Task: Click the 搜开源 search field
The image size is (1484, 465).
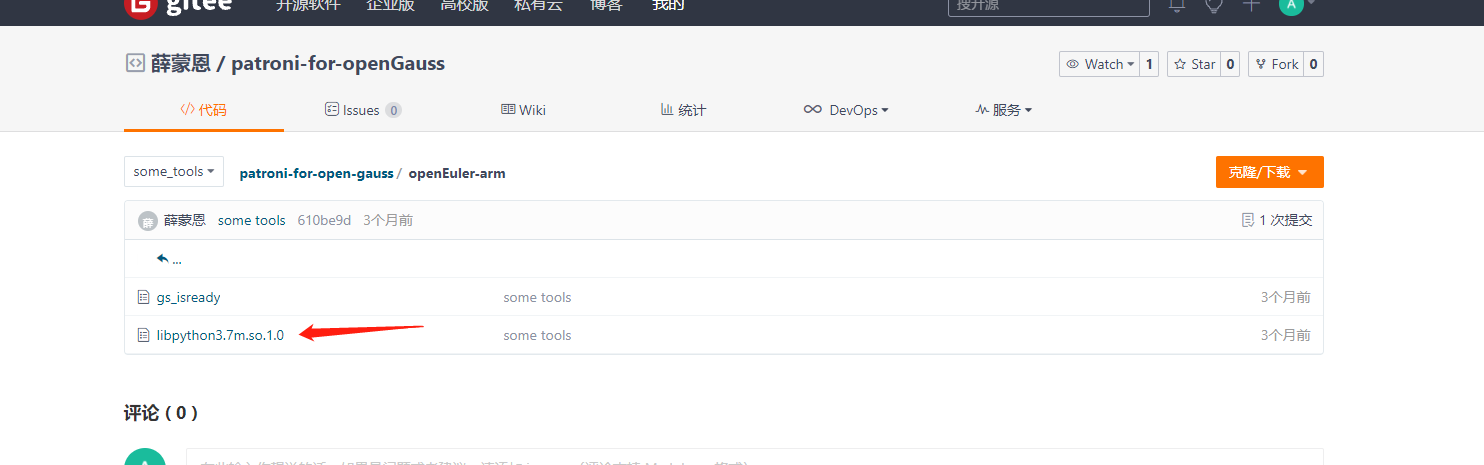Action: 1049,6
